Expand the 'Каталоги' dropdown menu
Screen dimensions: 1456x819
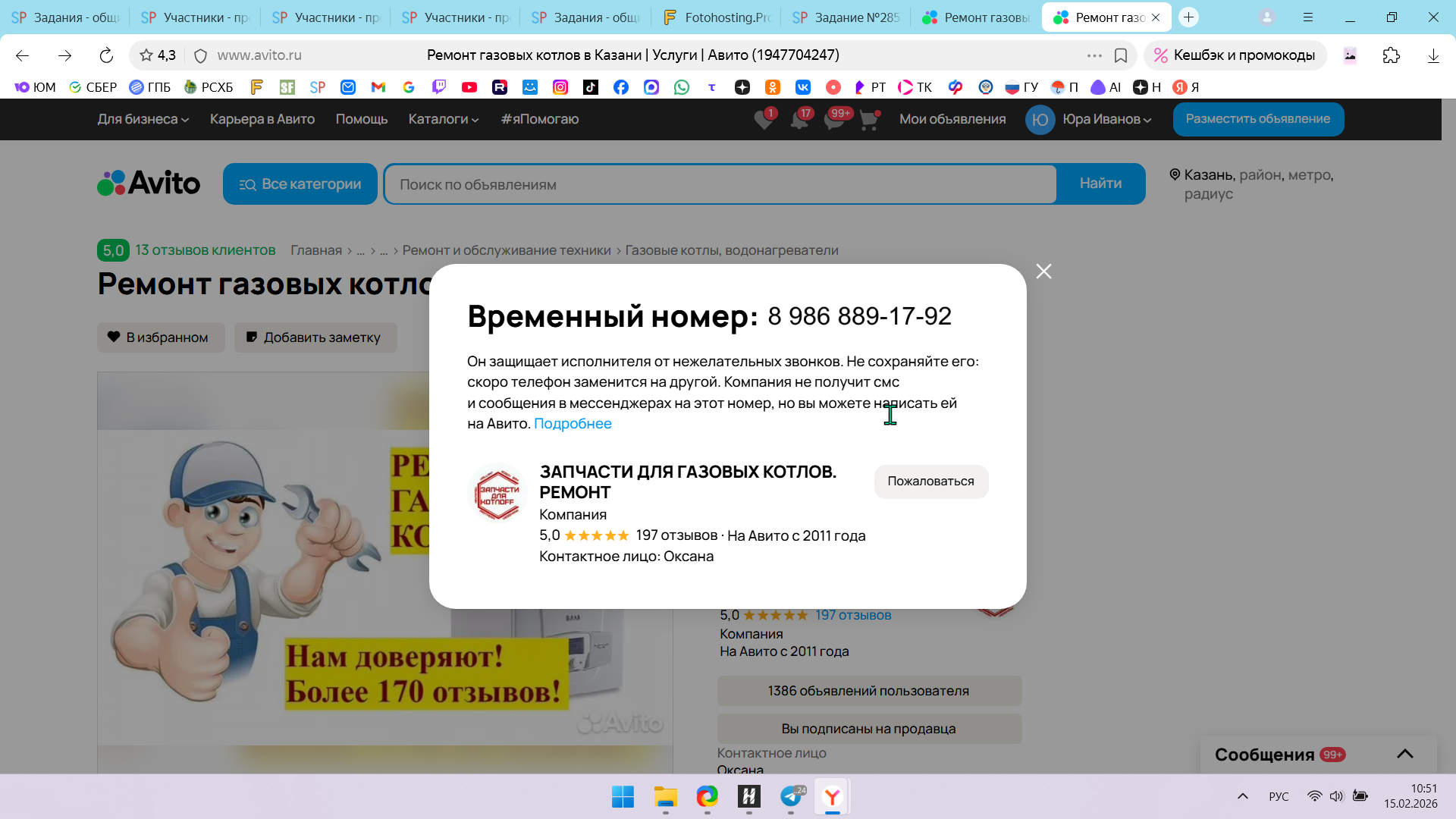[443, 119]
